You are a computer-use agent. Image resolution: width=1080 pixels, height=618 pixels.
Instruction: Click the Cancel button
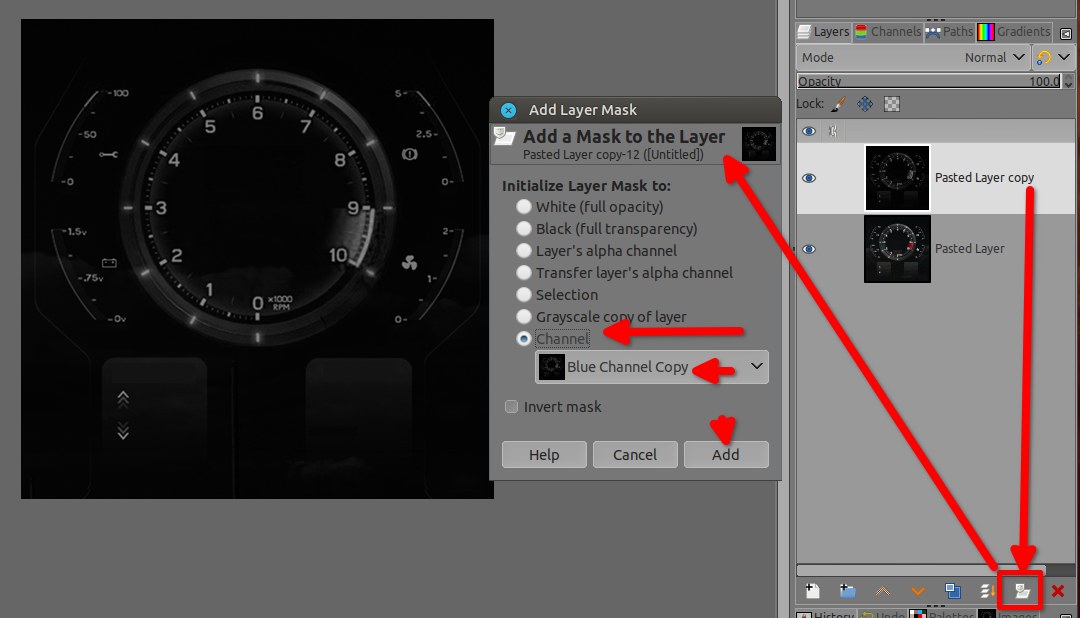tap(635, 455)
